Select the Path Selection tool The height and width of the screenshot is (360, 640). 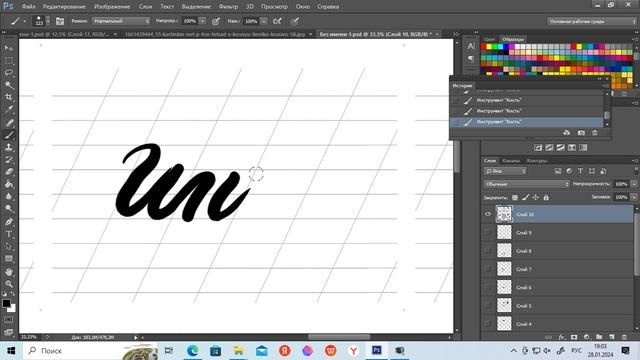tap(9, 247)
